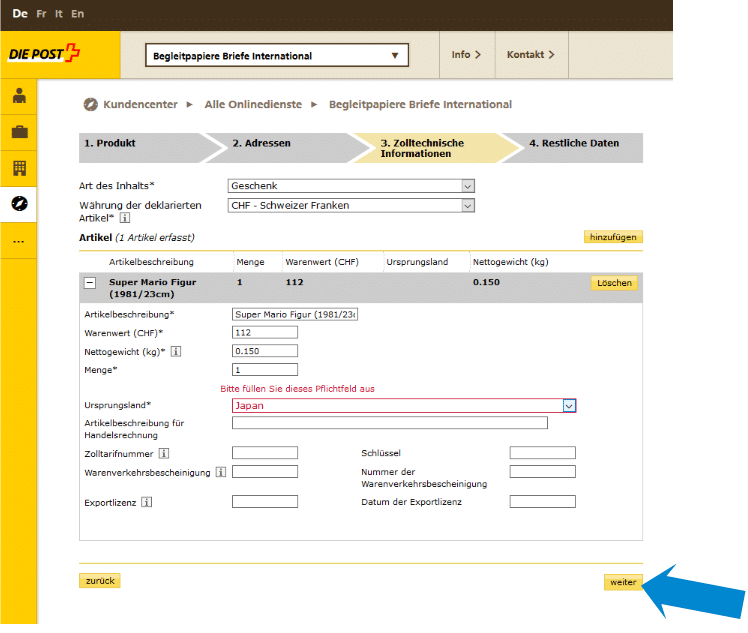This screenshot has width=748, height=633.
Task: Click the Warenwert (CHF) input field
Action: (265, 333)
